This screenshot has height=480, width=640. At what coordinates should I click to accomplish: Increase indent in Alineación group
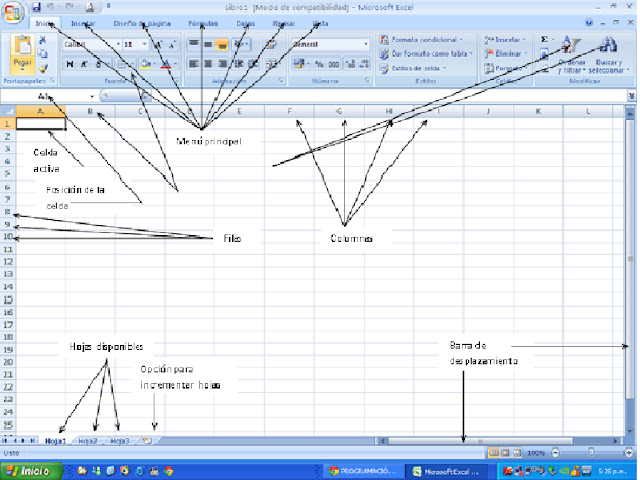pos(253,64)
